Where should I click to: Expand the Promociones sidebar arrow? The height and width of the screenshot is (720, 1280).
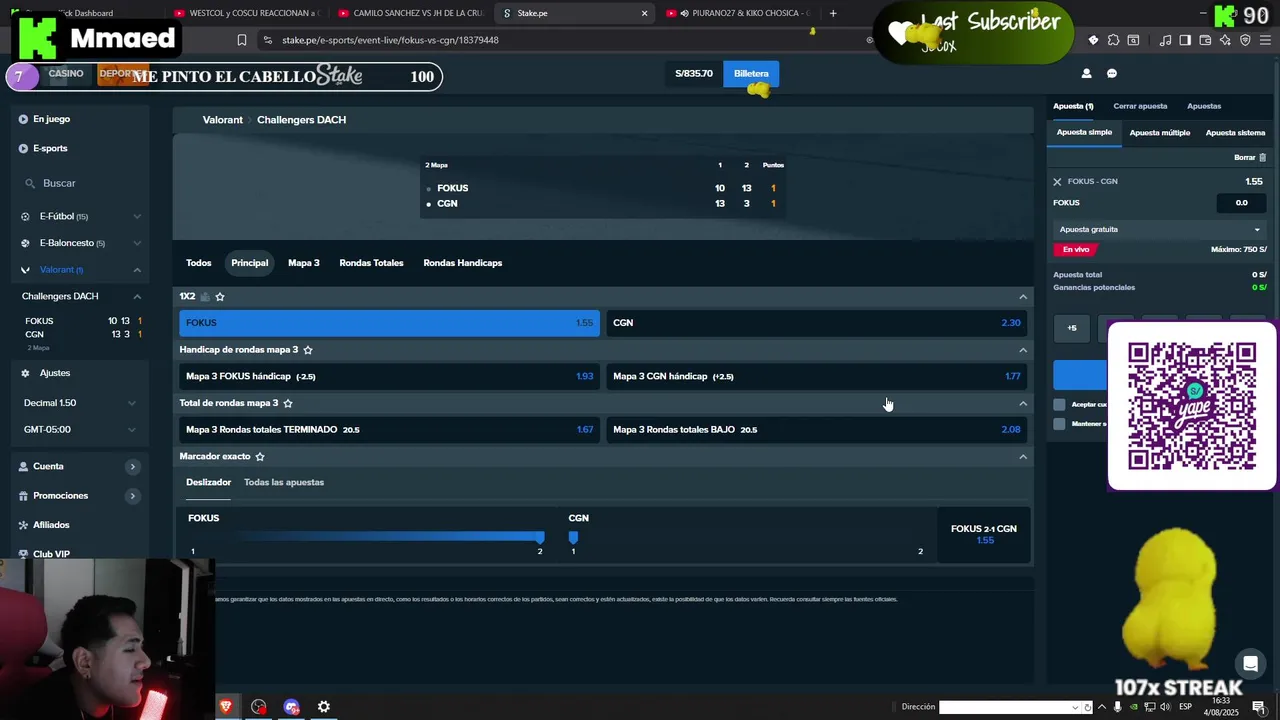tap(132, 496)
